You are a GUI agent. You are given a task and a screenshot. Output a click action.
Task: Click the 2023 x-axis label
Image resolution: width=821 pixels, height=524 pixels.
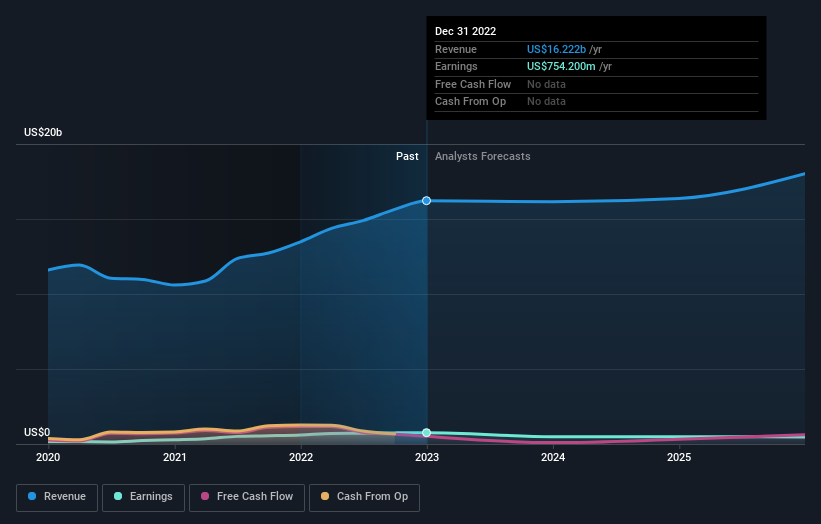tap(427, 457)
